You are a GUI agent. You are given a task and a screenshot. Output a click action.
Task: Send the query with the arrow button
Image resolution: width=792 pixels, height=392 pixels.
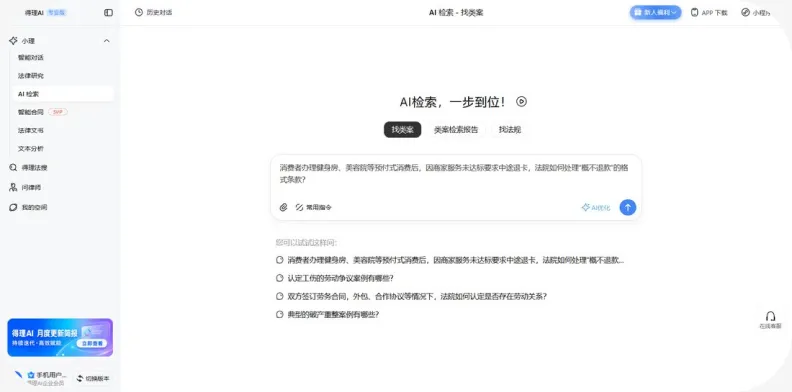[628, 207]
